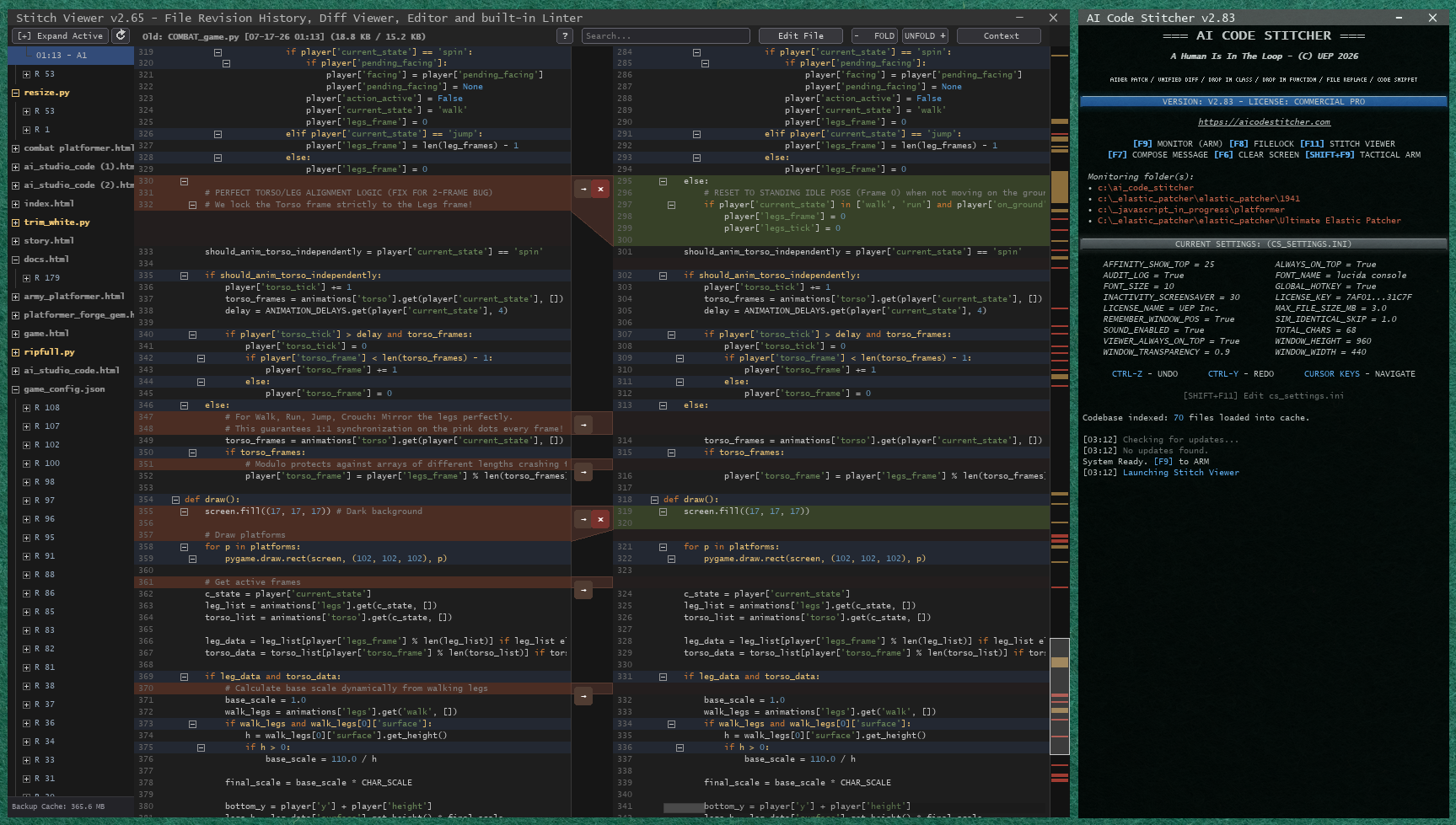The height and width of the screenshot is (825, 1456).
Task: Open help with the question mark button
Action: 566,35
